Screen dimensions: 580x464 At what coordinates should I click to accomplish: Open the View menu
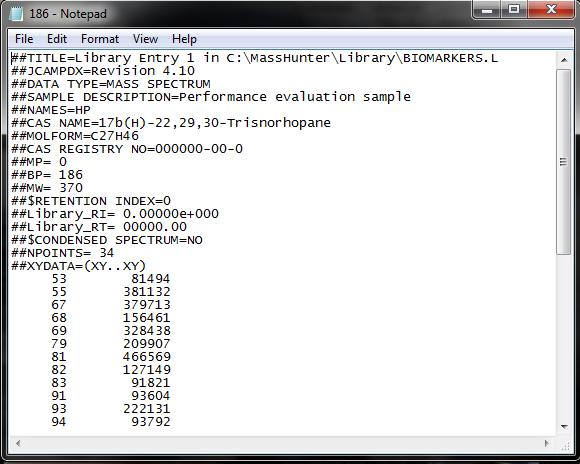pos(145,39)
